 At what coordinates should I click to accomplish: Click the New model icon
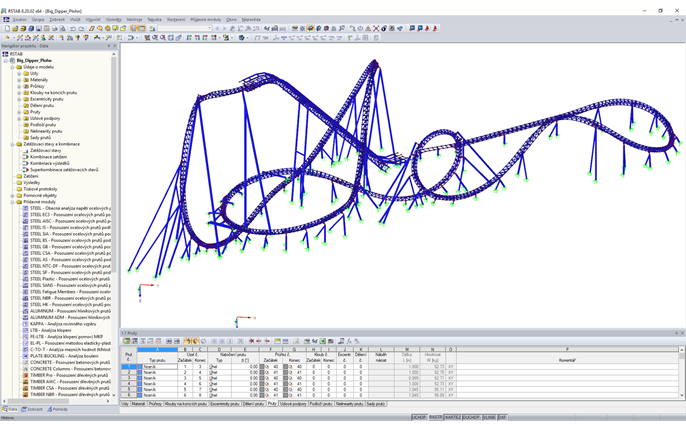(7, 28)
